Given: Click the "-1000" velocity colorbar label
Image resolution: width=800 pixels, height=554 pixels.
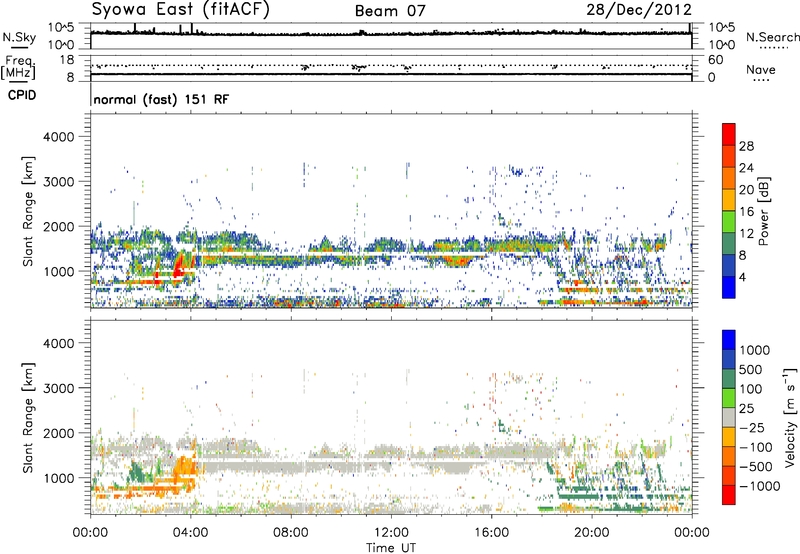Looking at the screenshot, I should pyautogui.click(x=760, y=486).
